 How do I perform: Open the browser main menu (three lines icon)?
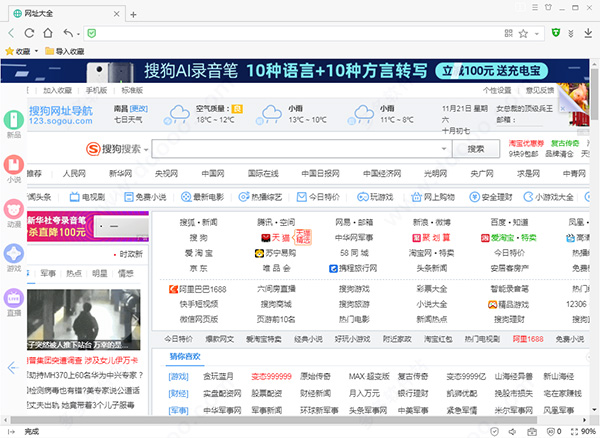(535, 7)
